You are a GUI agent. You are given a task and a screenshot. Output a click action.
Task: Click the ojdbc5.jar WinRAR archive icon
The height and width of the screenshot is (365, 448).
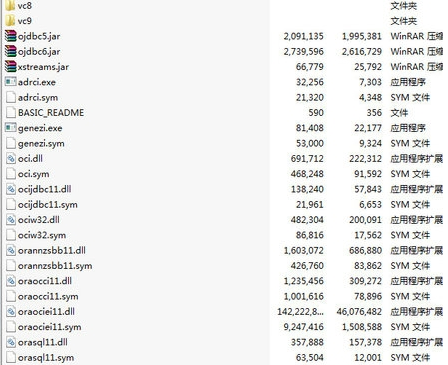coord(11,36)
